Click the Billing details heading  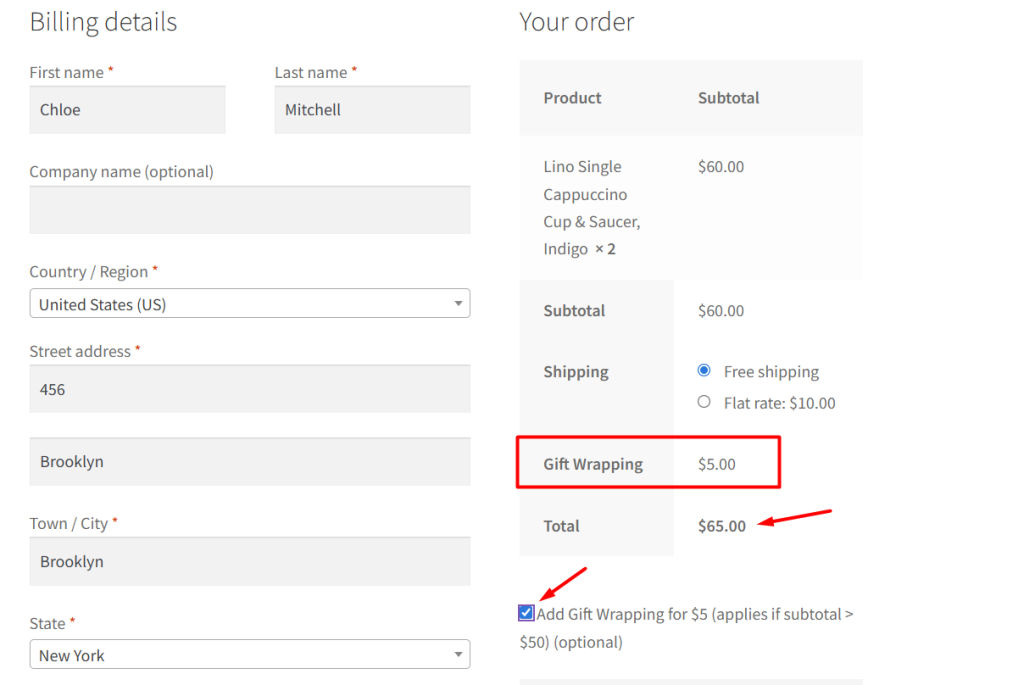[103, 21]
